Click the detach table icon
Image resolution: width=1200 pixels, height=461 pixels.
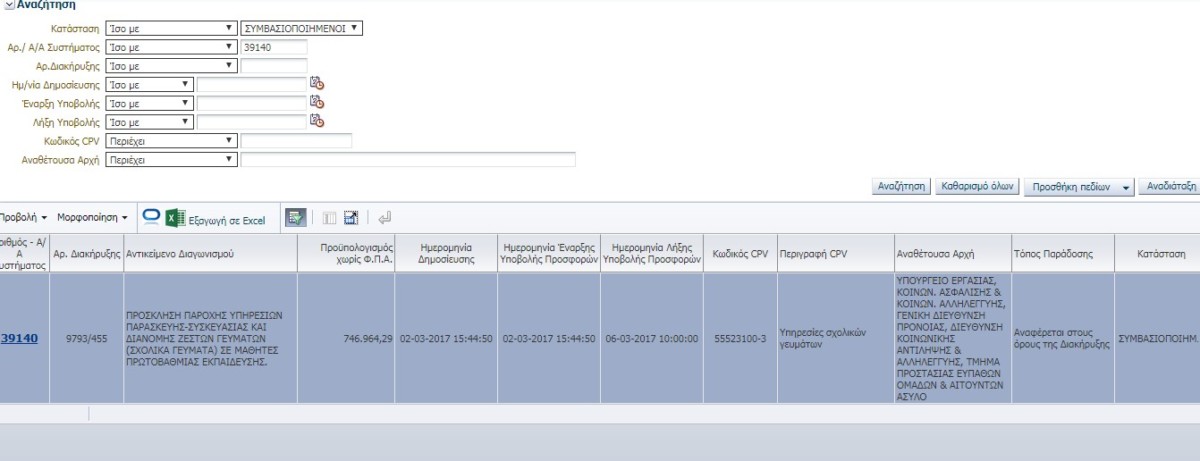coord(351,217)
